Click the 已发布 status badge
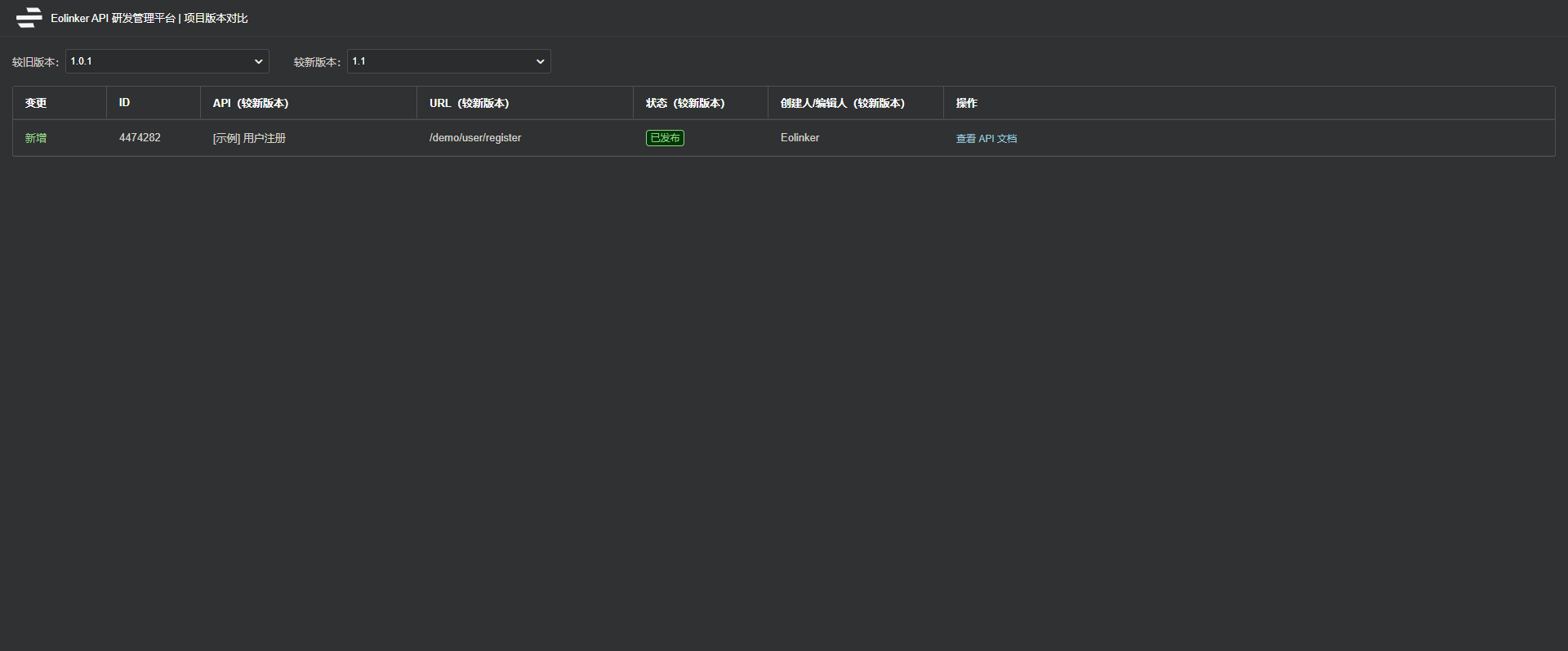Viewport: 1568px width, 651px height. (x=665, y=138)
